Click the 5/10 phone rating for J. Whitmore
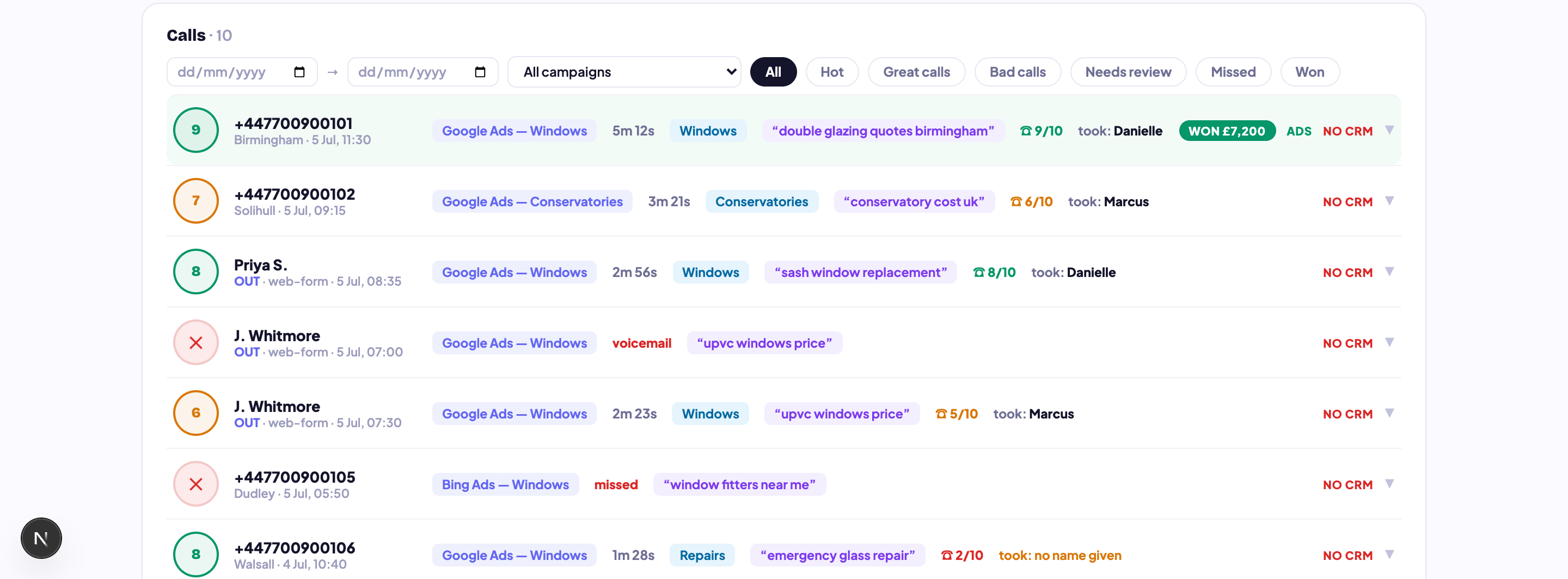 [957, 414]
